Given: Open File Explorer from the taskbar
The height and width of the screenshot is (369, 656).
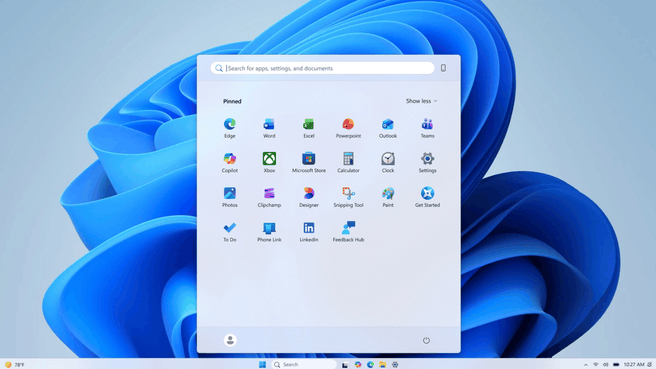Looking at the screenshot, I should pyautogui.click(x=382, y=364).
